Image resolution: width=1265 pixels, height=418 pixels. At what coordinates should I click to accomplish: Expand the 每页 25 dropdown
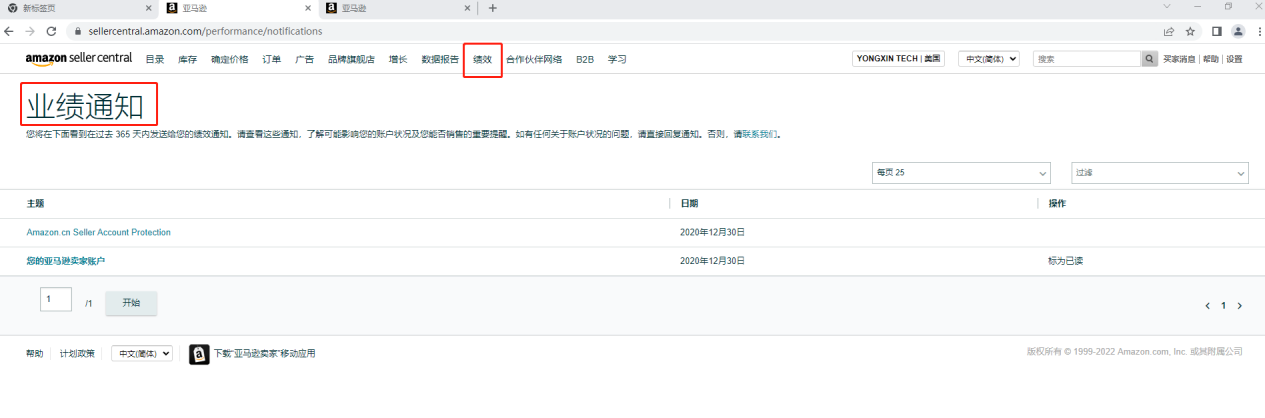tap(960, 173)
